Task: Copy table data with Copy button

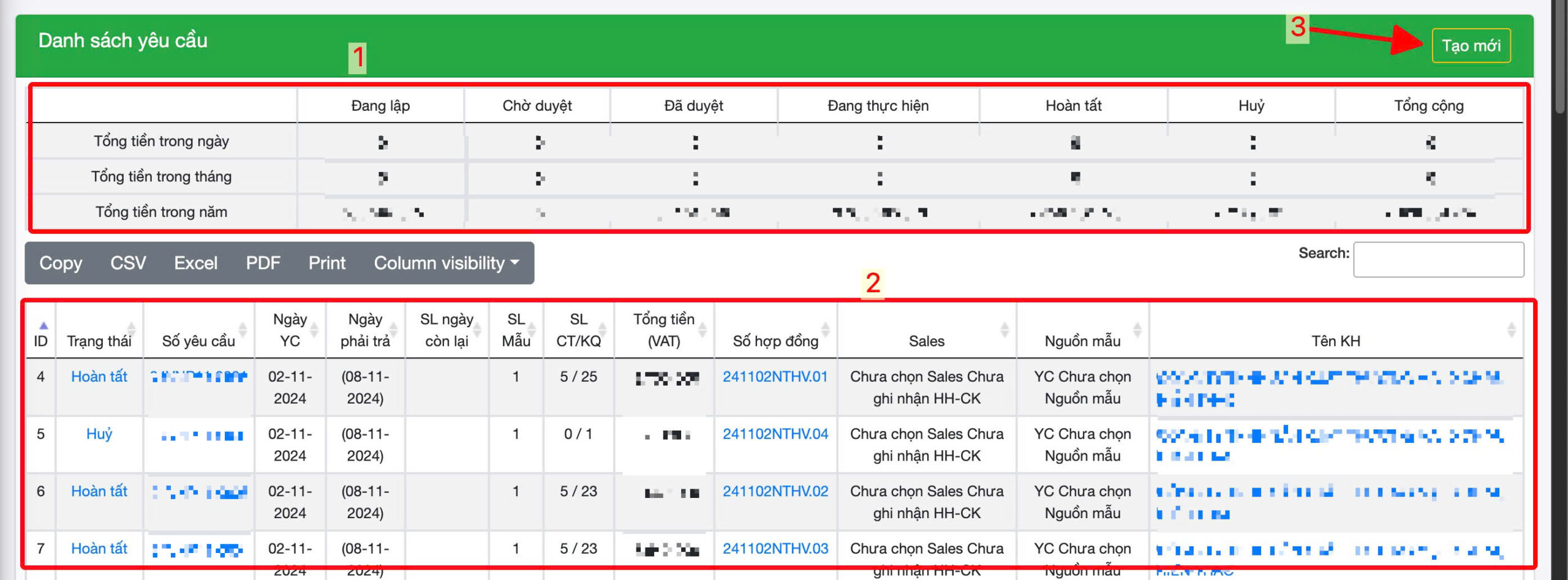Action: pyautogui.click(x=61, y=263)
